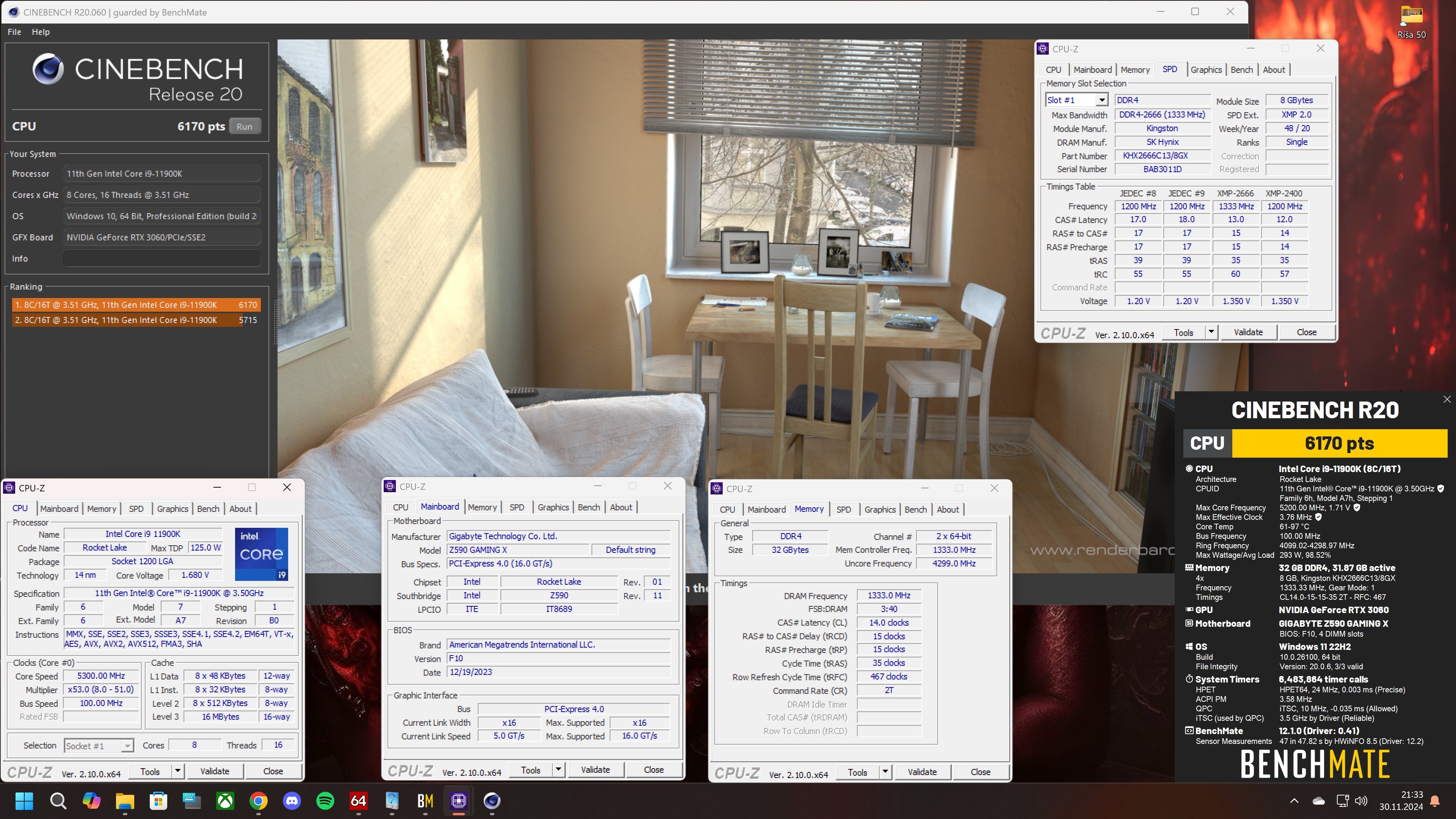Click Validate in the Memory window
Screen dimensions: 1456x819
click(x=922, y=772)
